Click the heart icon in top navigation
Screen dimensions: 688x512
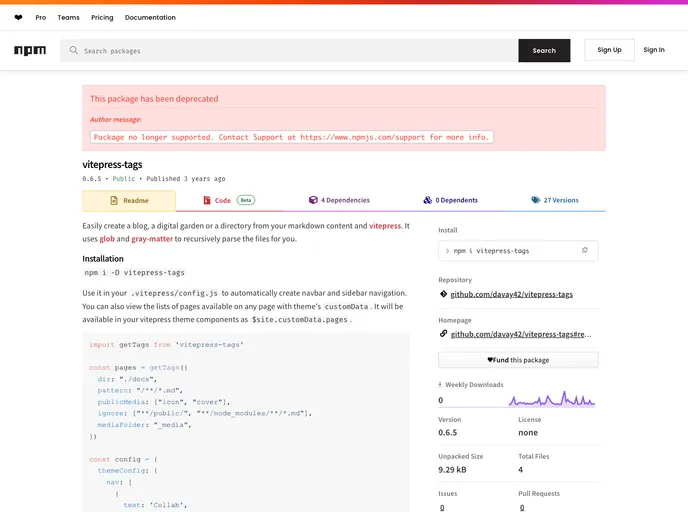point(18,18)
